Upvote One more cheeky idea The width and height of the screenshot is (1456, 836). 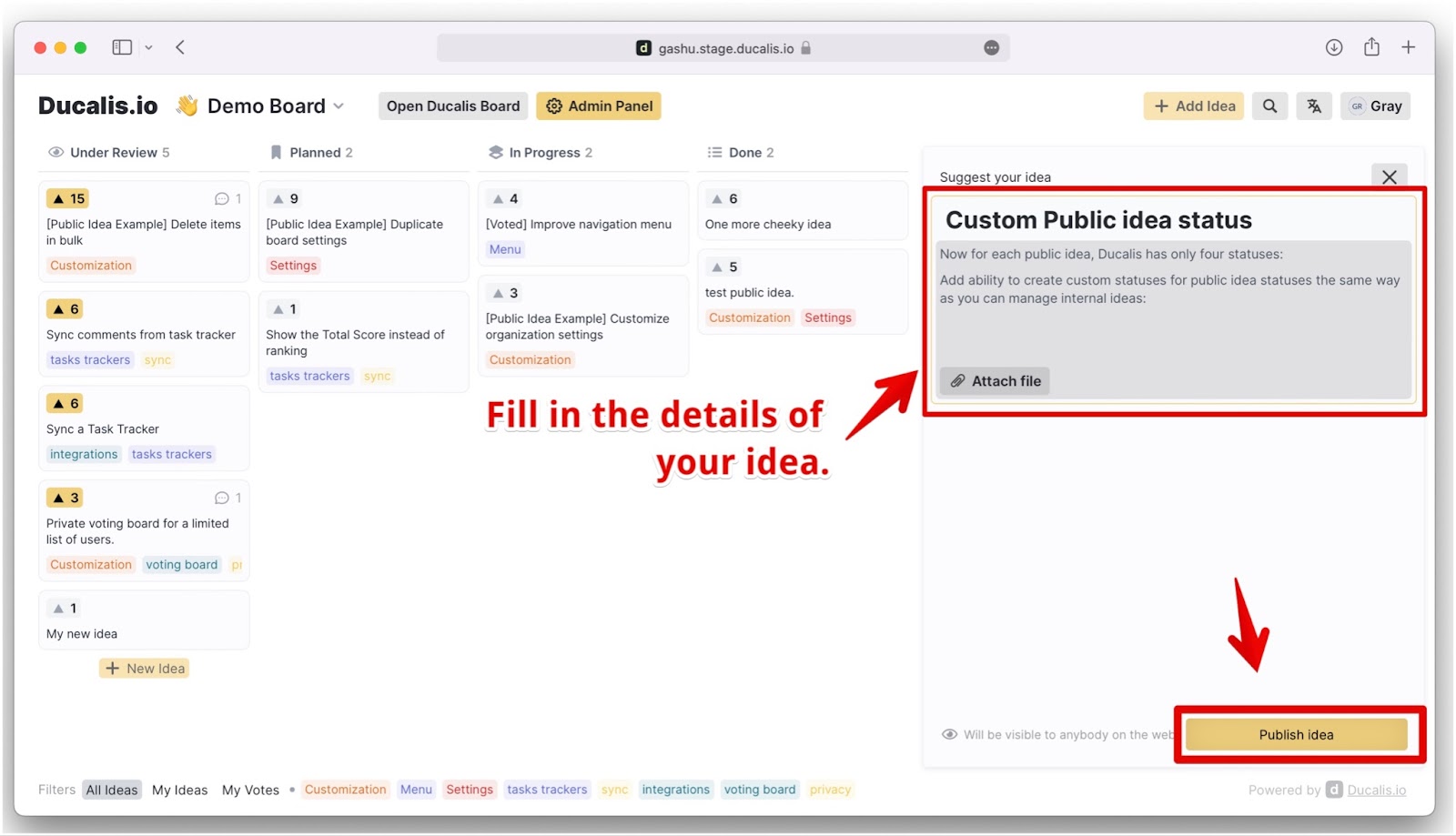coord(724,198)
